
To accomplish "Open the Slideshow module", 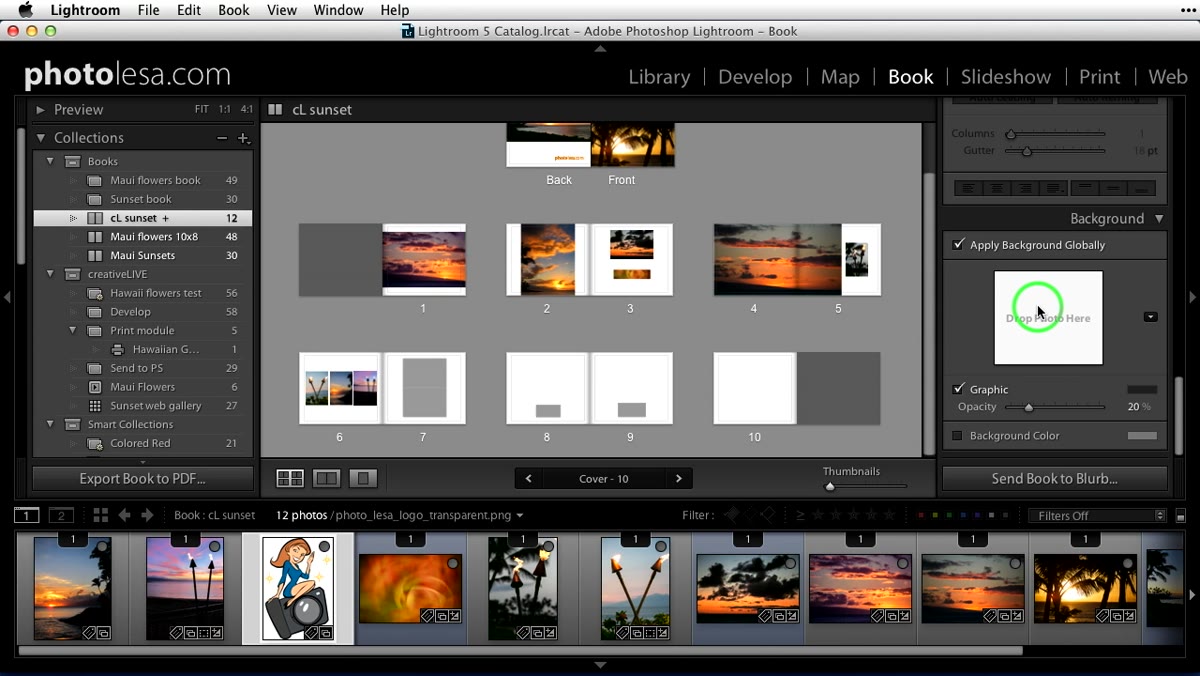I will 1005,77.
